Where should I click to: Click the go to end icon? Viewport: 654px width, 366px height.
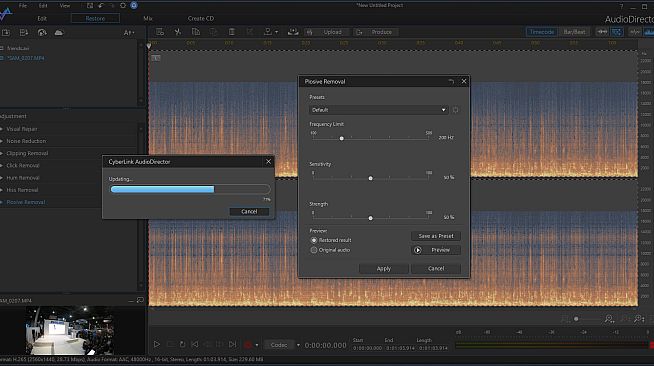(x=232, y=344)
